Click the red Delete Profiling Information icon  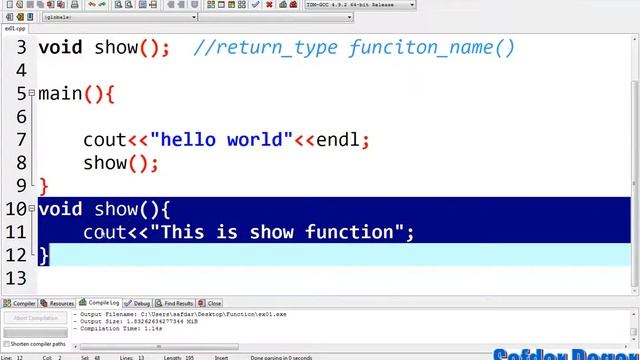(293, 4)
